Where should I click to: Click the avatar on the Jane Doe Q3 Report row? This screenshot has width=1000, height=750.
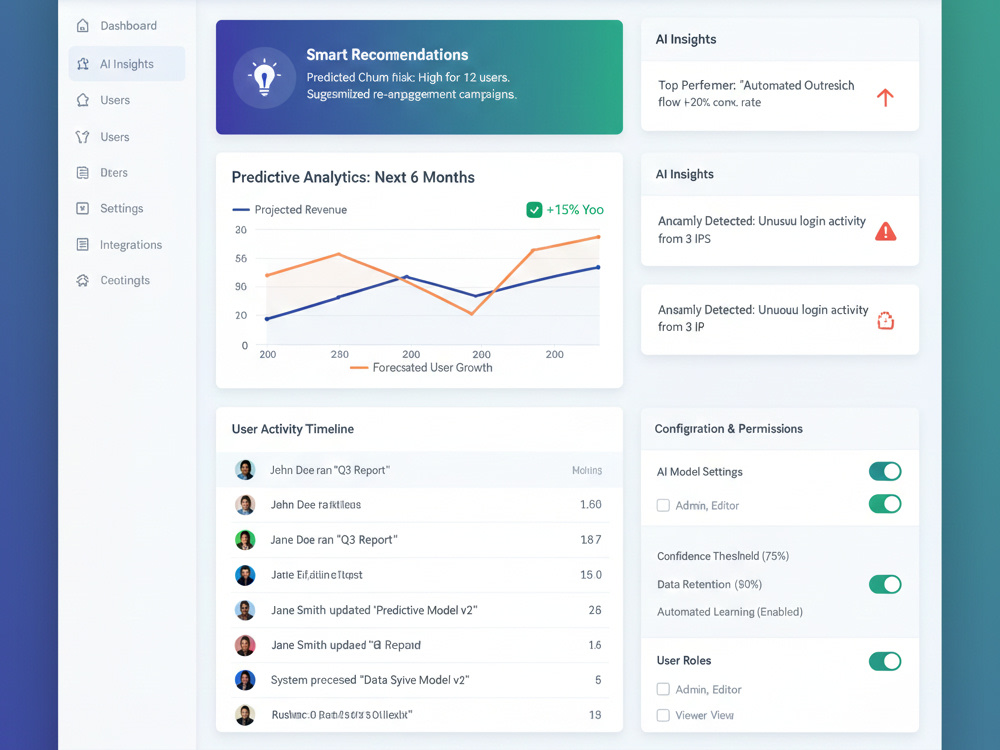(245, 540)
